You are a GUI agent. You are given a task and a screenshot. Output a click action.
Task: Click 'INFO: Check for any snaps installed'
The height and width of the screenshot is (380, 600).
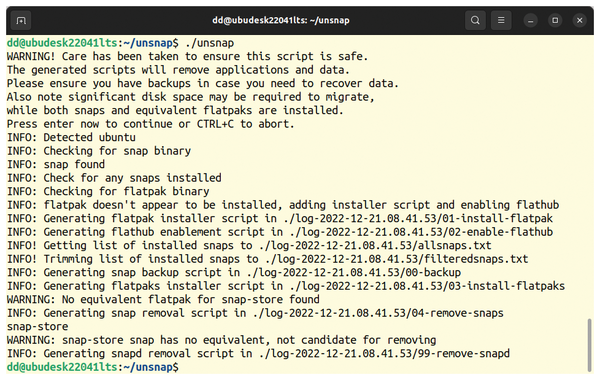[114, 178]
